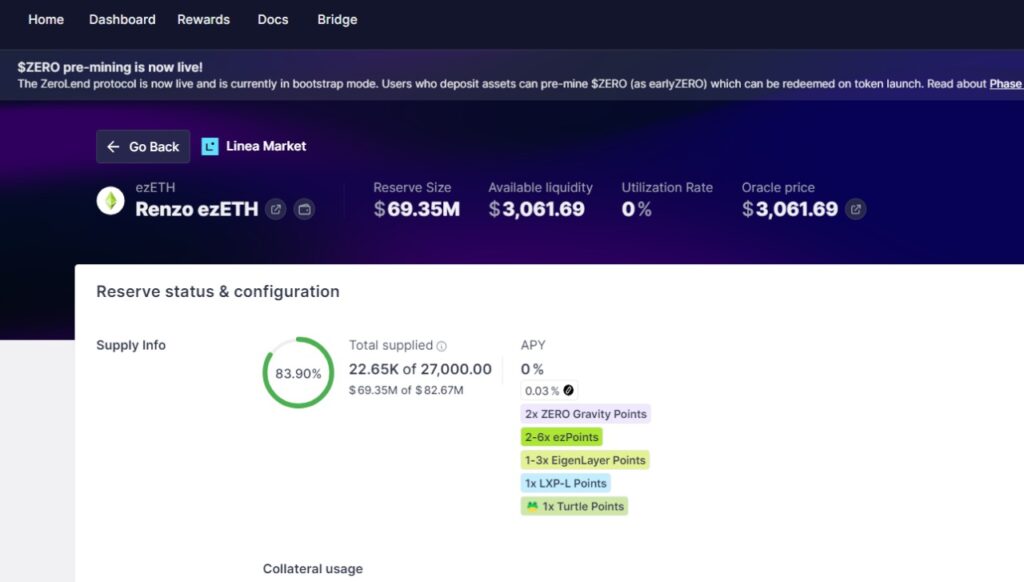The width and height of the screenshot is (1024, 582).
Task: Click the APY 0% value
Action: point(532,369)
